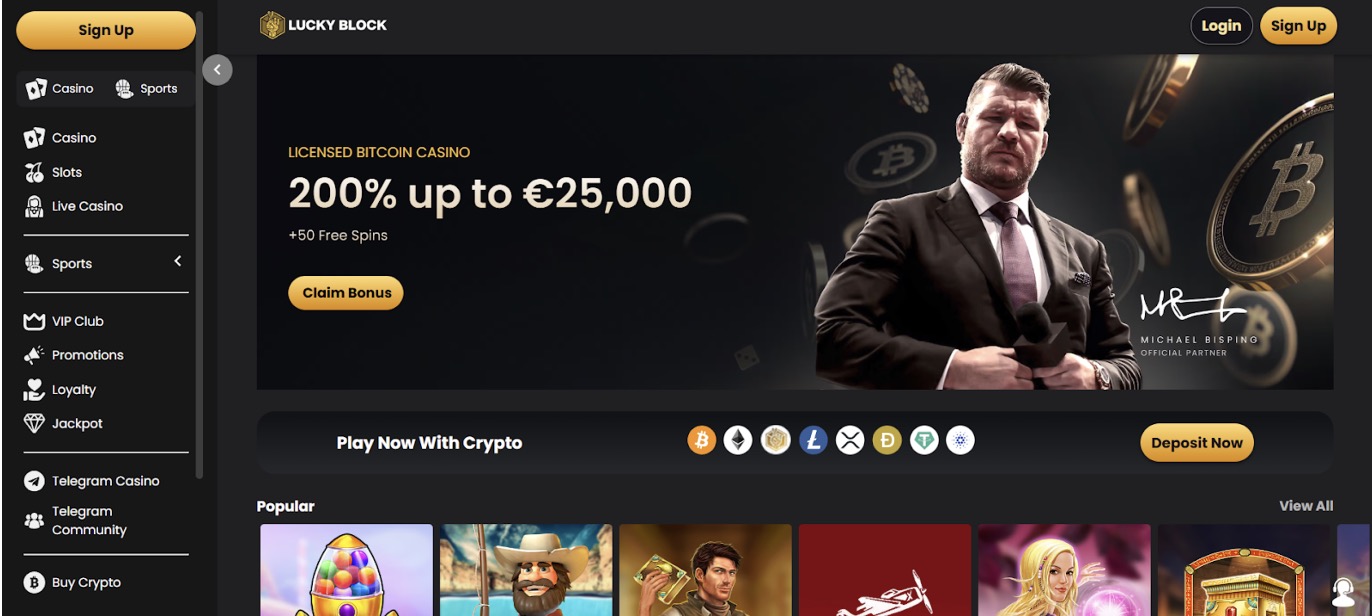This screenshot has width=1372, height=616.
Task: Select the Ethereum crypto icon
Action: click(738, 440)
